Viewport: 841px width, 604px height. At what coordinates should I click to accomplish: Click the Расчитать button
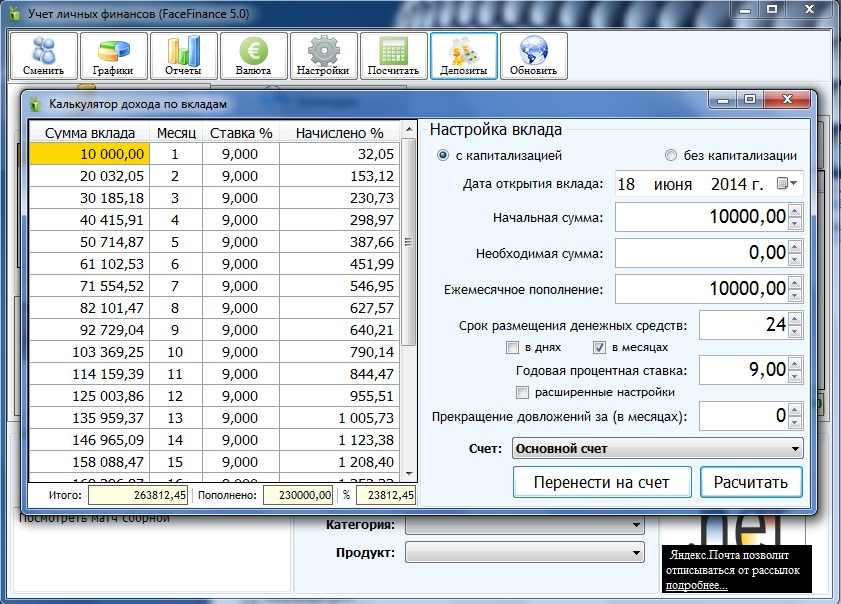point(751,482)
